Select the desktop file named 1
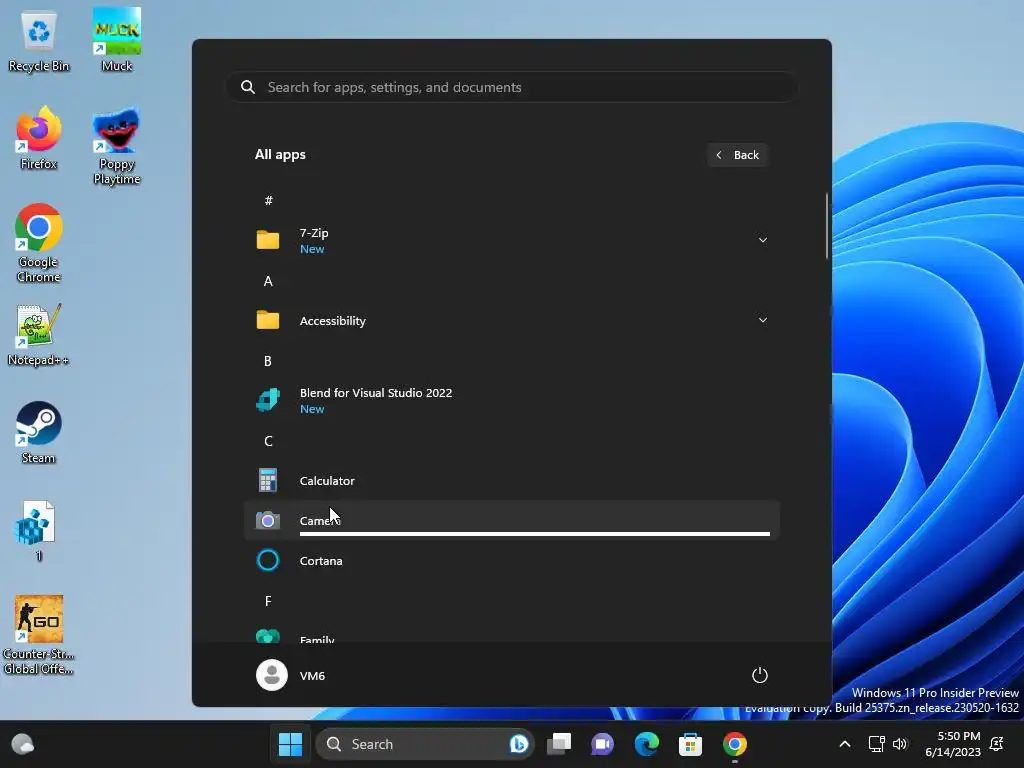Viewport: 1024px width, 768px height. [x=39, y=531]
